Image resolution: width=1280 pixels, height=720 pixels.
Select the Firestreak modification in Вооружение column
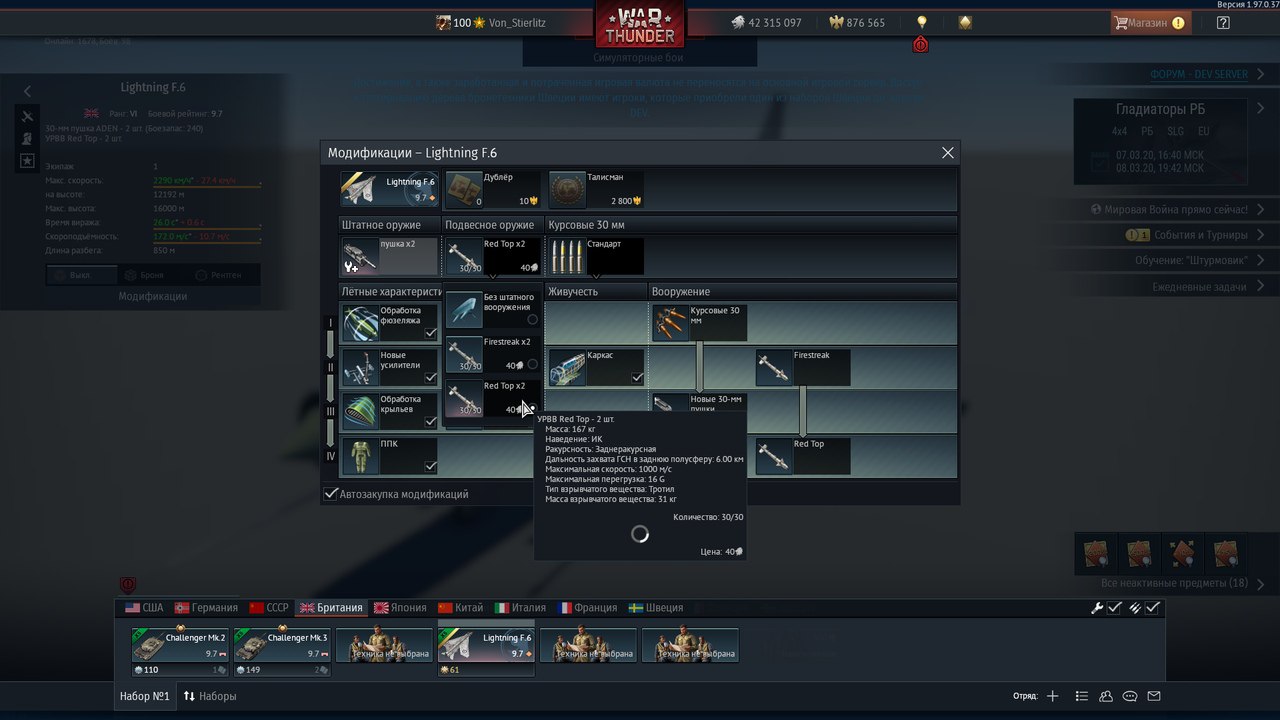pyautogui.click(x=803, y=367)
